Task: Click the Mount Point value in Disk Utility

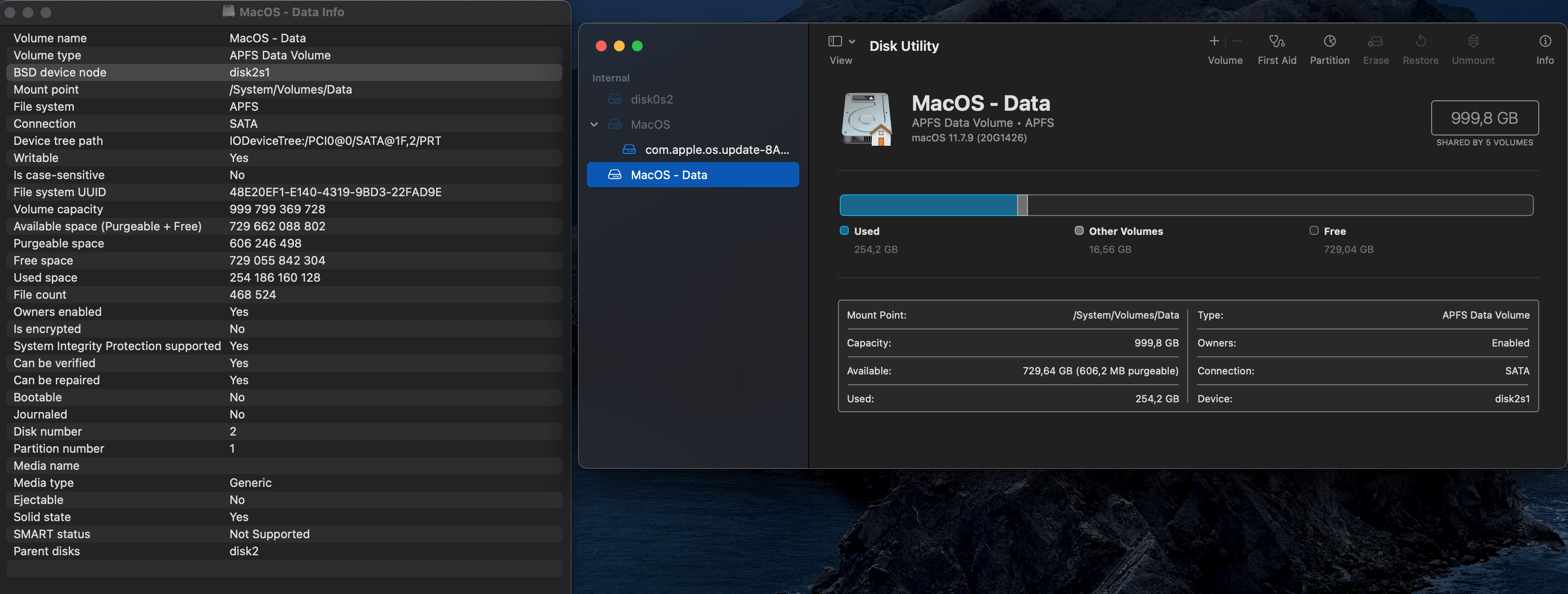Action: click(1126, 315)
